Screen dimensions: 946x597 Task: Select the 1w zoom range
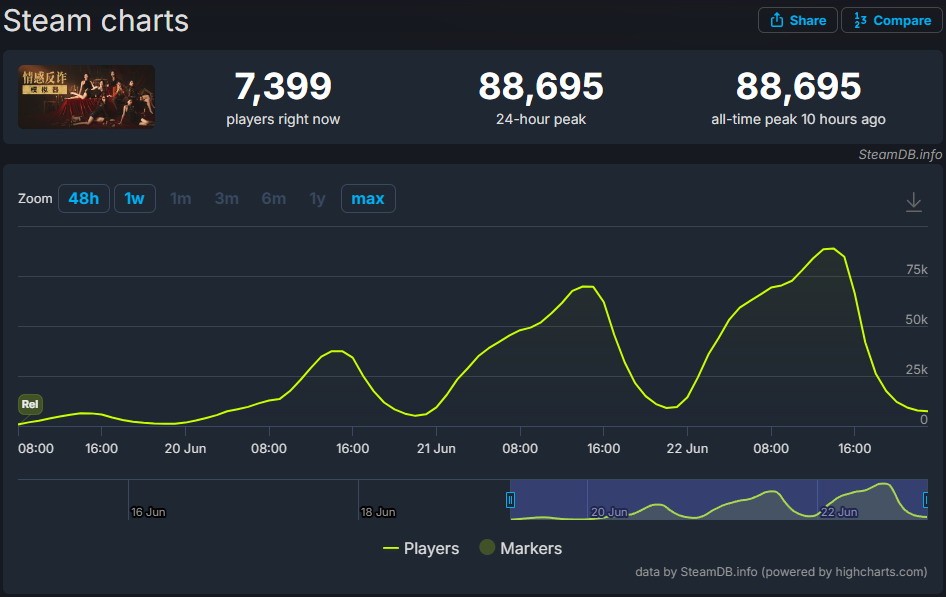click(134, 199)
